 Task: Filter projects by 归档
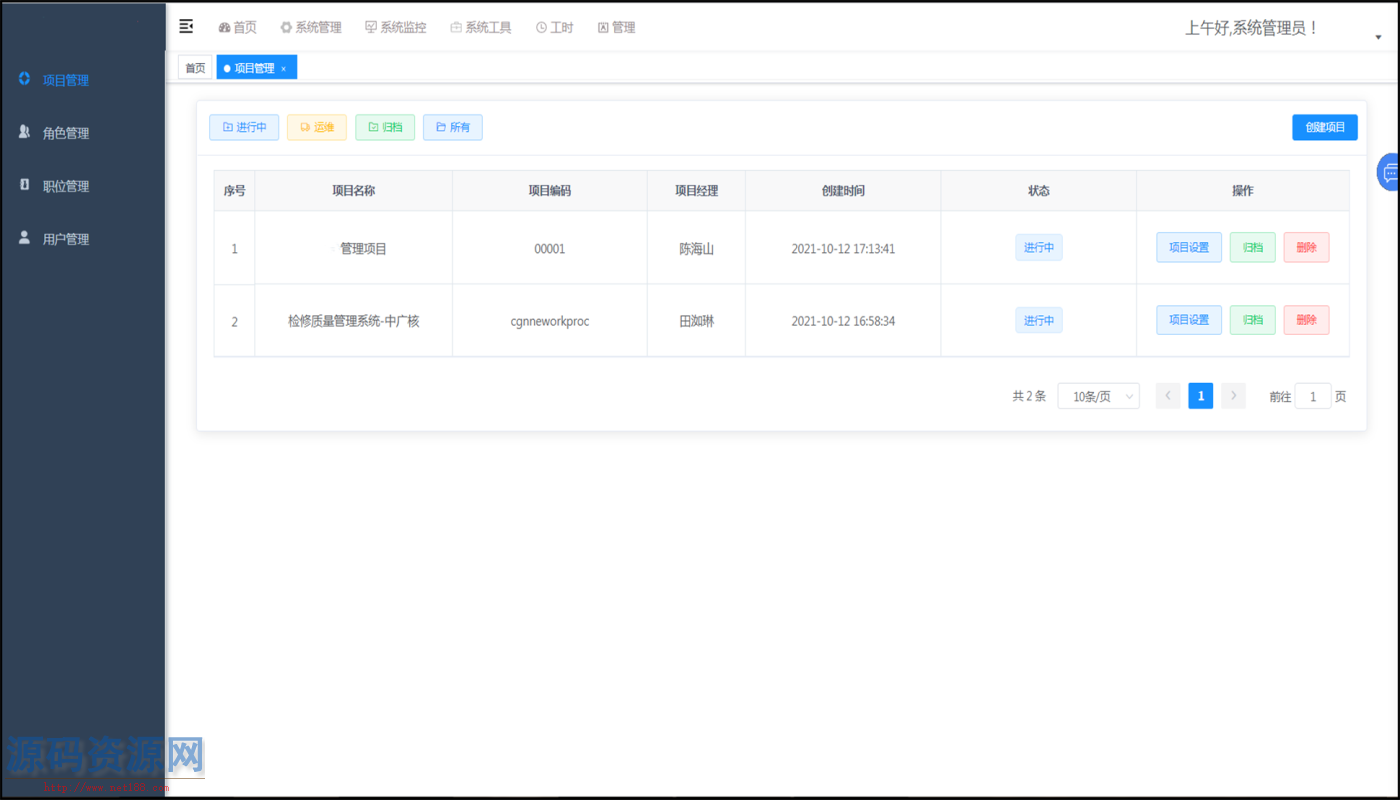click(385, 127)
